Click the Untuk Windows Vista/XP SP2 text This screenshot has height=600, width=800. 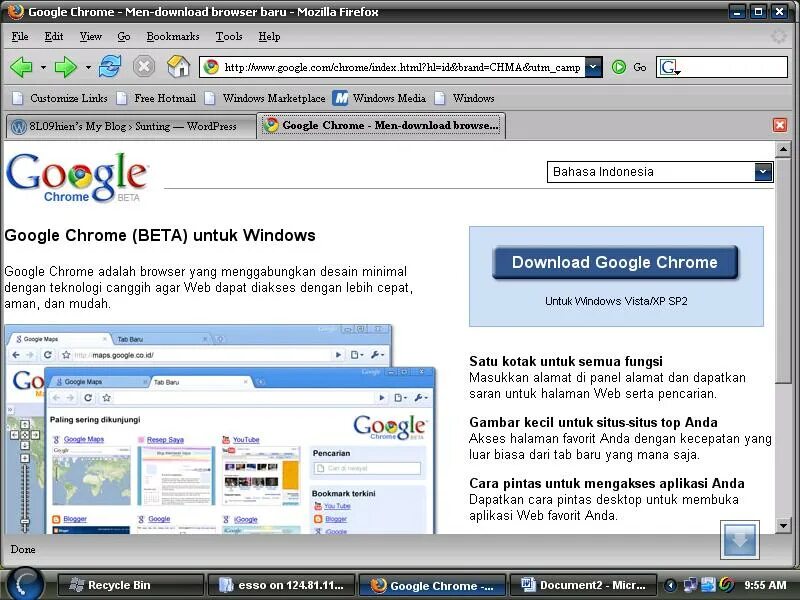pyautogui.click(x=616, y=301)
